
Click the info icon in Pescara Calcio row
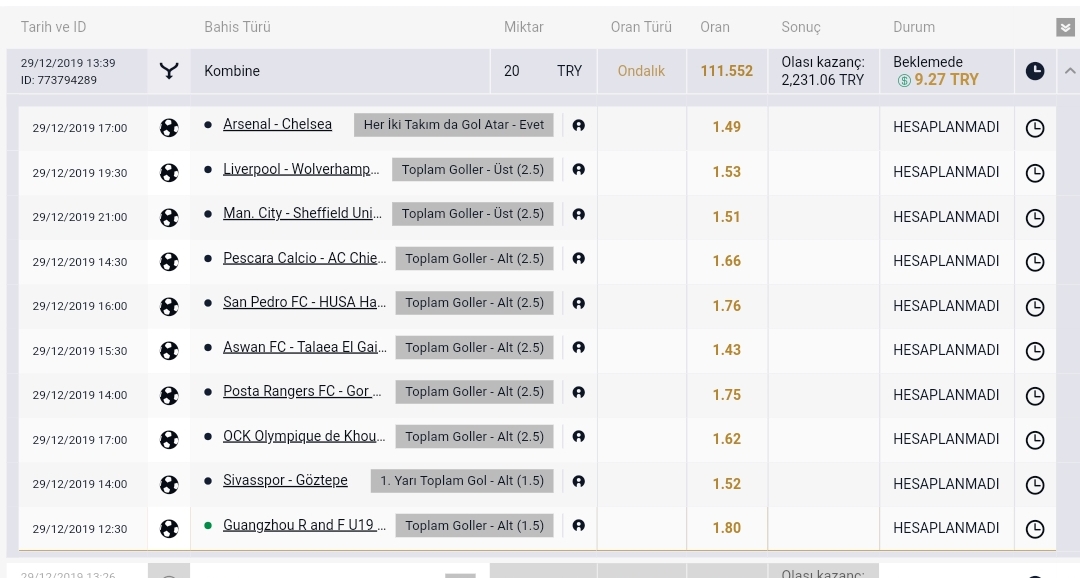[579, 258]
